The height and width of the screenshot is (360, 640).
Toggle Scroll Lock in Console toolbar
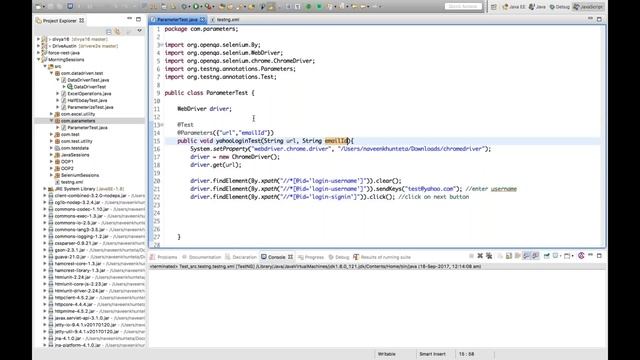point(509,256)
